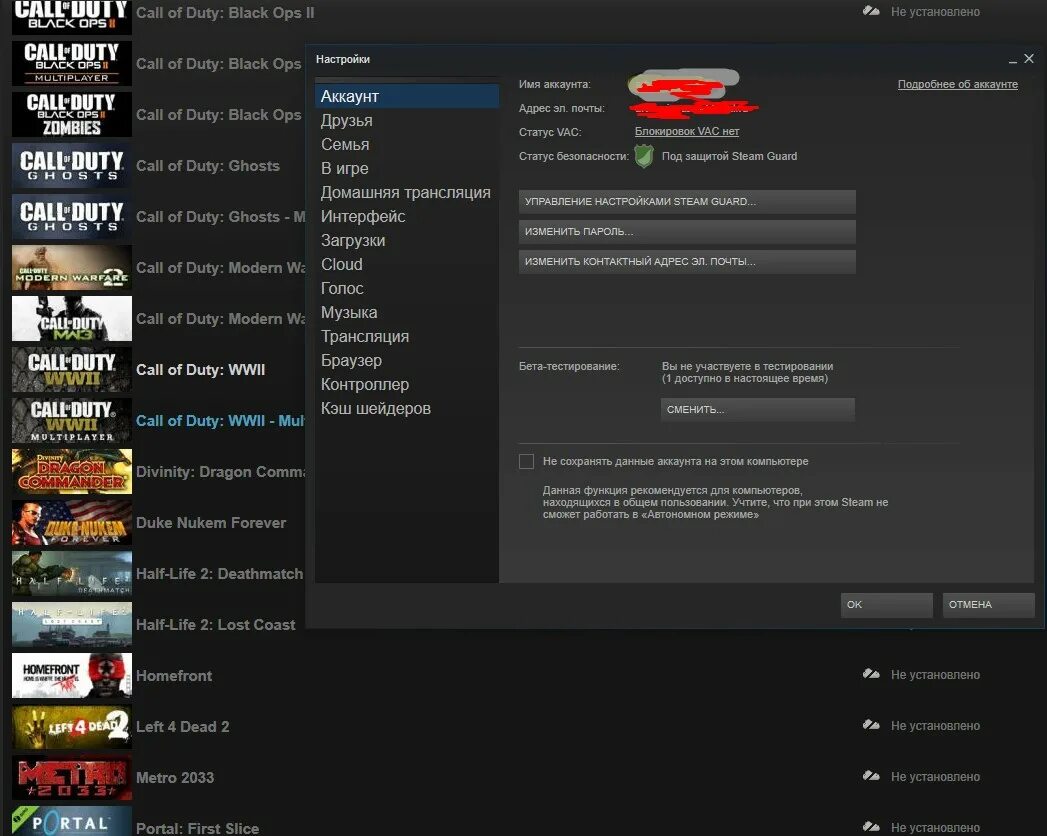Click Изменить пароль button
This screenshot has height=836, width=1047.
[687, 232]
